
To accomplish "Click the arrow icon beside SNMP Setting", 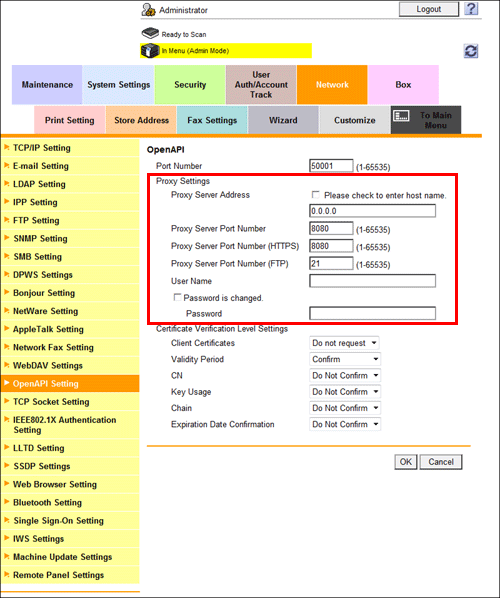I will 6,238.
